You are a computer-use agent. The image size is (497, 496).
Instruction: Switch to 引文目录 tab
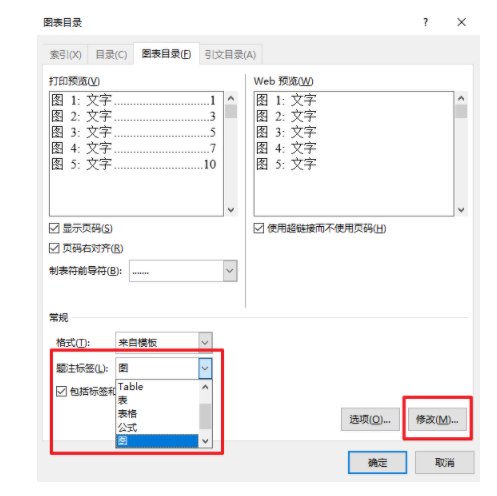230,54
